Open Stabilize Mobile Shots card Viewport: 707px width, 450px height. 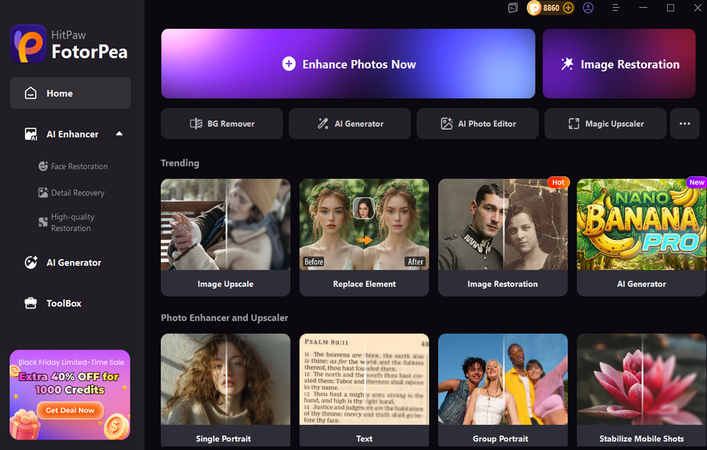pyautogui.click(x=642, y=390)
